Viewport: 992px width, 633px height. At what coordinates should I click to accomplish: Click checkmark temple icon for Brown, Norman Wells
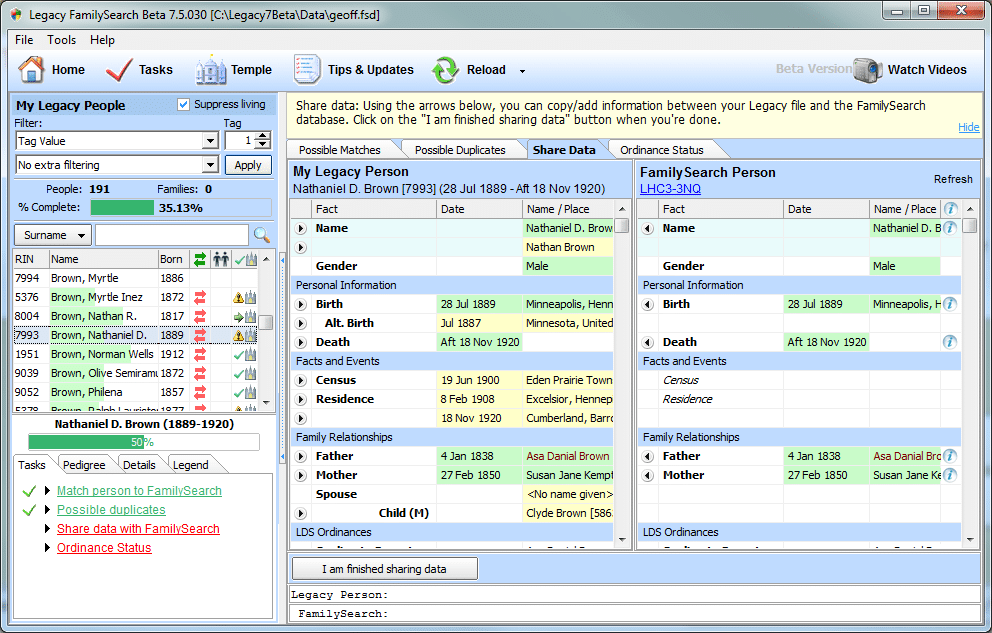pyautogui.click(x=245, y=354)
